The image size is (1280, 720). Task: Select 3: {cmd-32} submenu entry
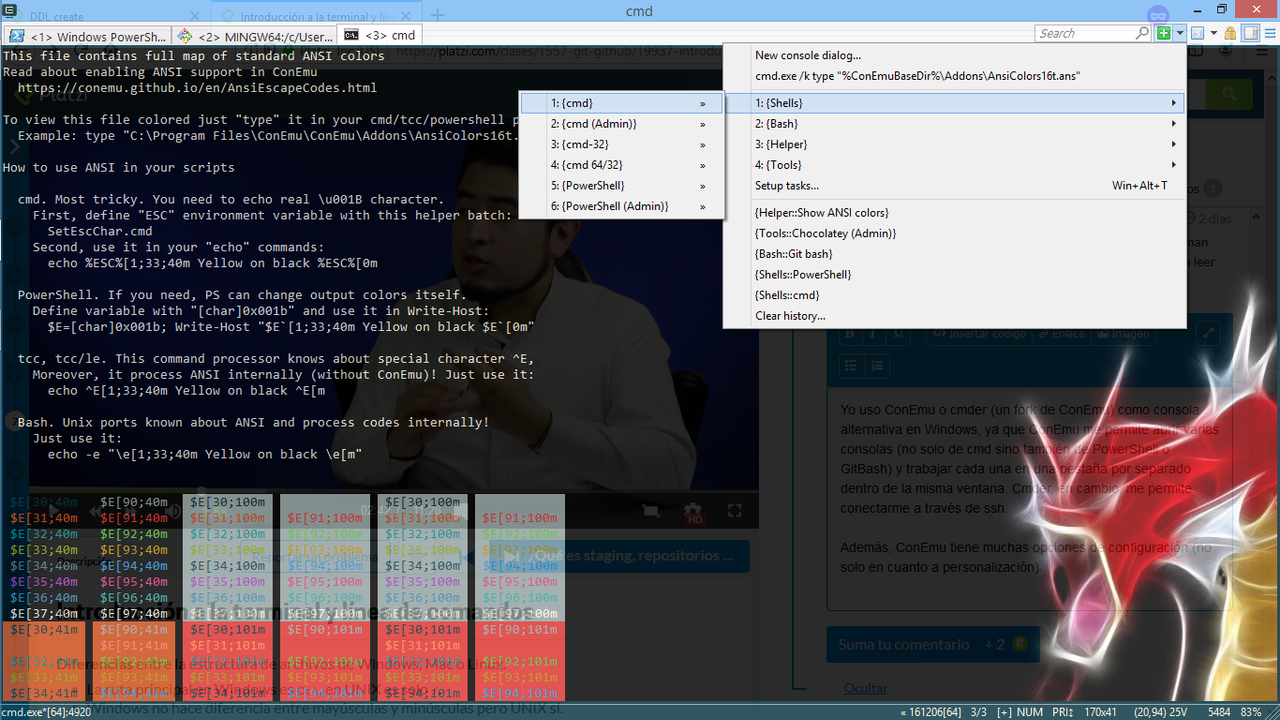click(x=621, y=144)
